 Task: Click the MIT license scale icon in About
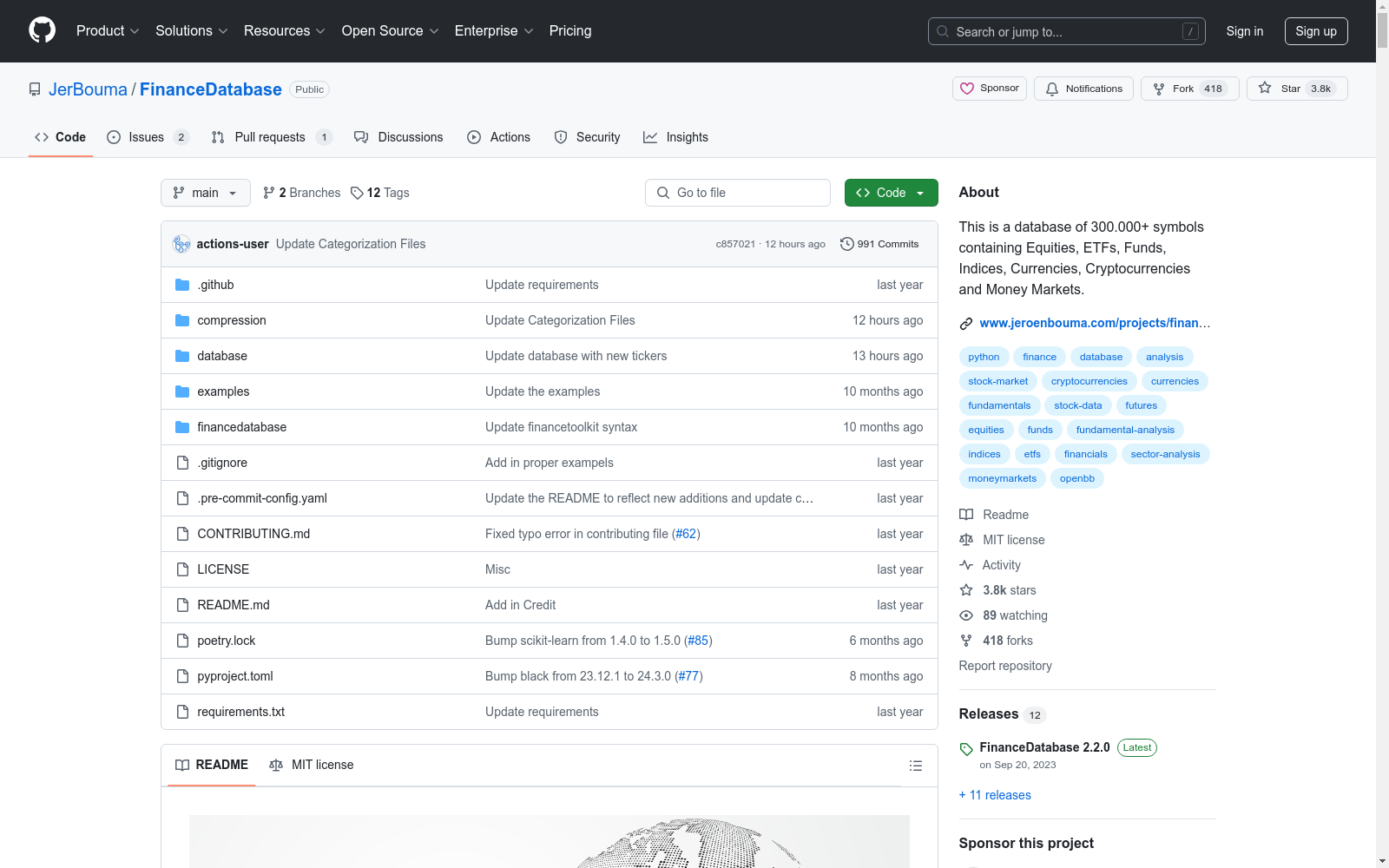point(966,540)
